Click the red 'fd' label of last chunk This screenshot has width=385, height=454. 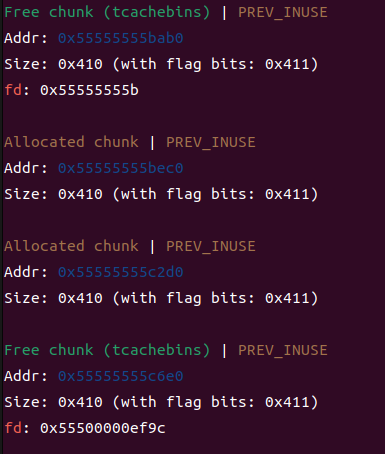click(13, 428)
